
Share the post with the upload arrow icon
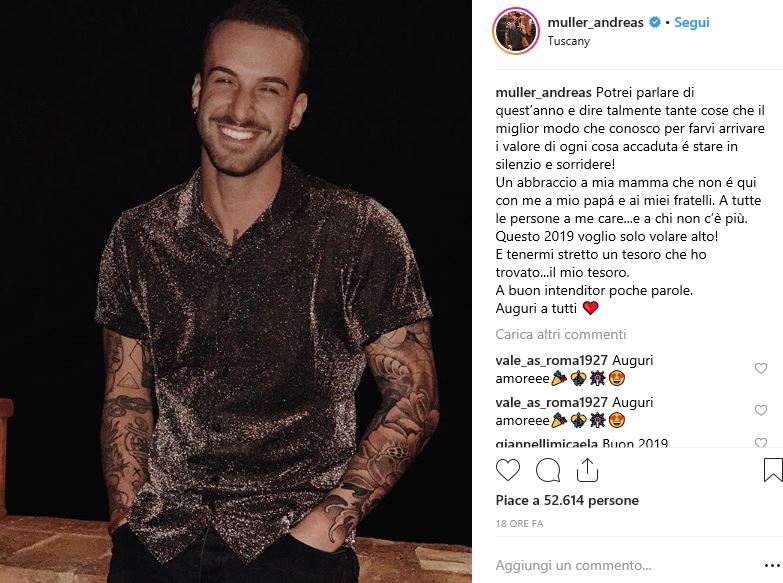click(587, 470)
